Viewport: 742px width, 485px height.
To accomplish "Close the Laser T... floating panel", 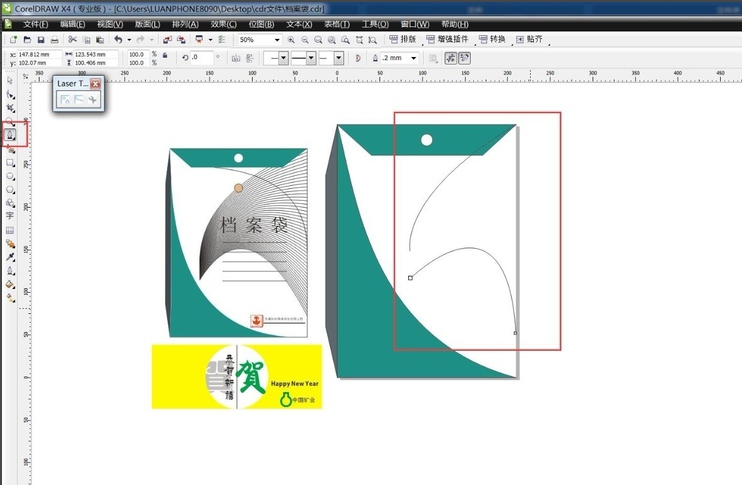I will (96, 84).
